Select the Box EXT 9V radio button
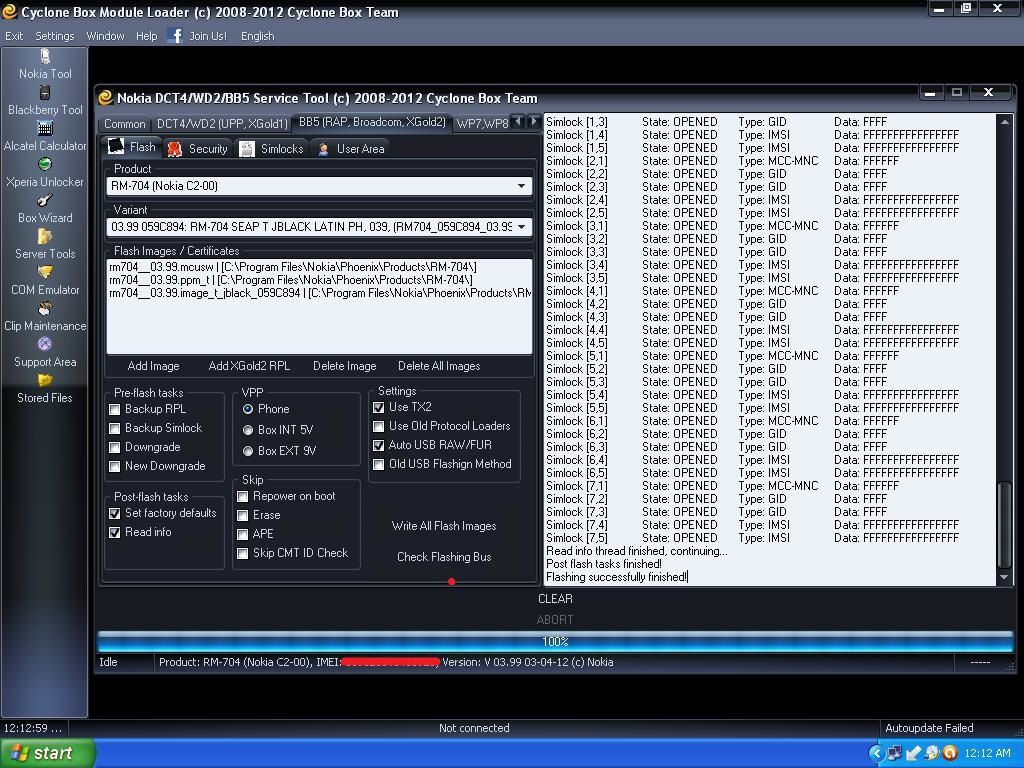This screenshot has height=768, width=1024. 248,451
